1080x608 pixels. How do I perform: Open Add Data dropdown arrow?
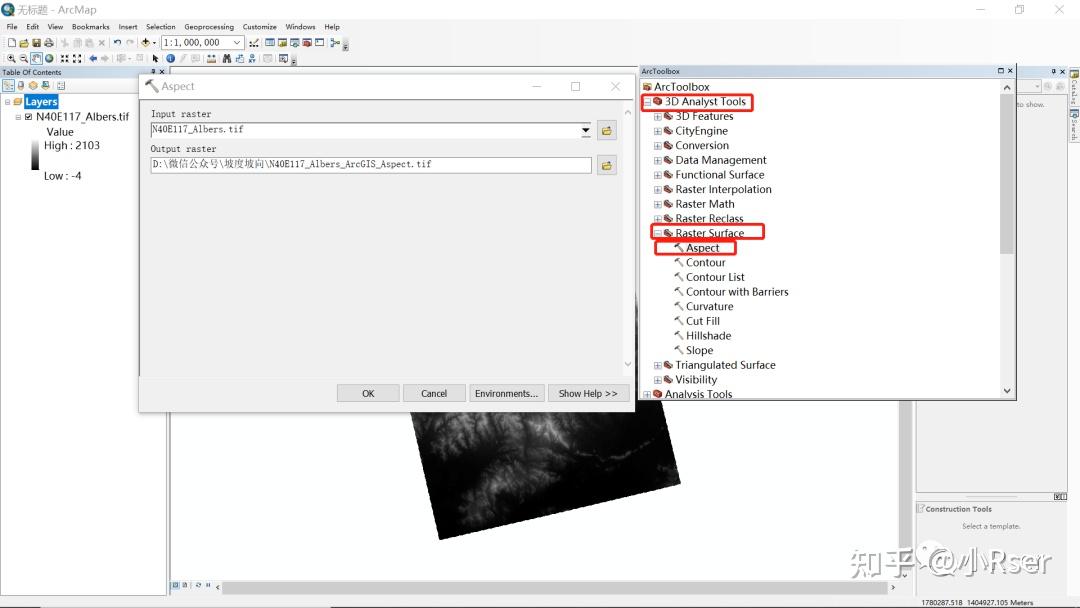(154, 43)
